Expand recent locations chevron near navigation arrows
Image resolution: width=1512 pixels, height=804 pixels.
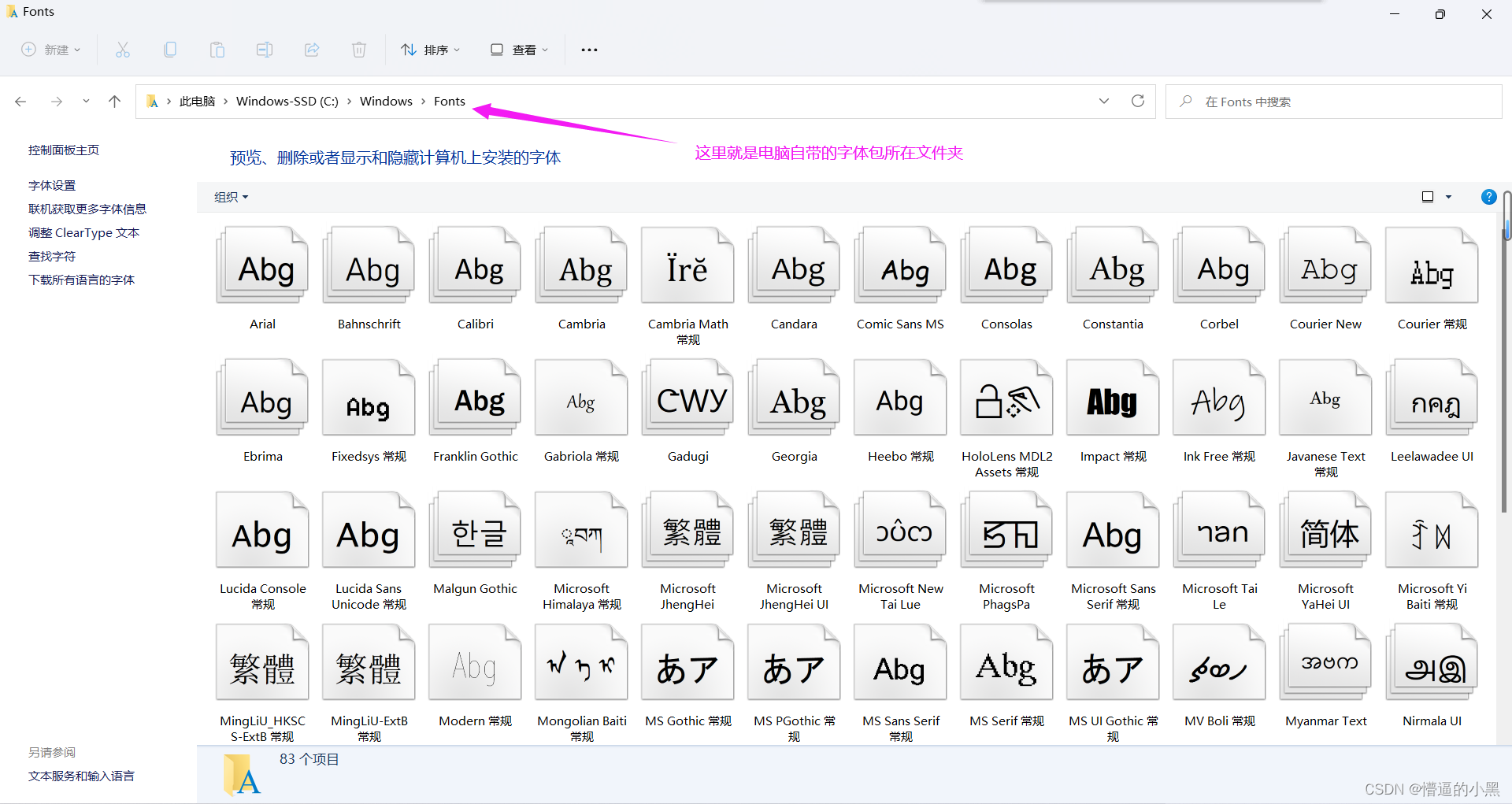coord(86,102)
